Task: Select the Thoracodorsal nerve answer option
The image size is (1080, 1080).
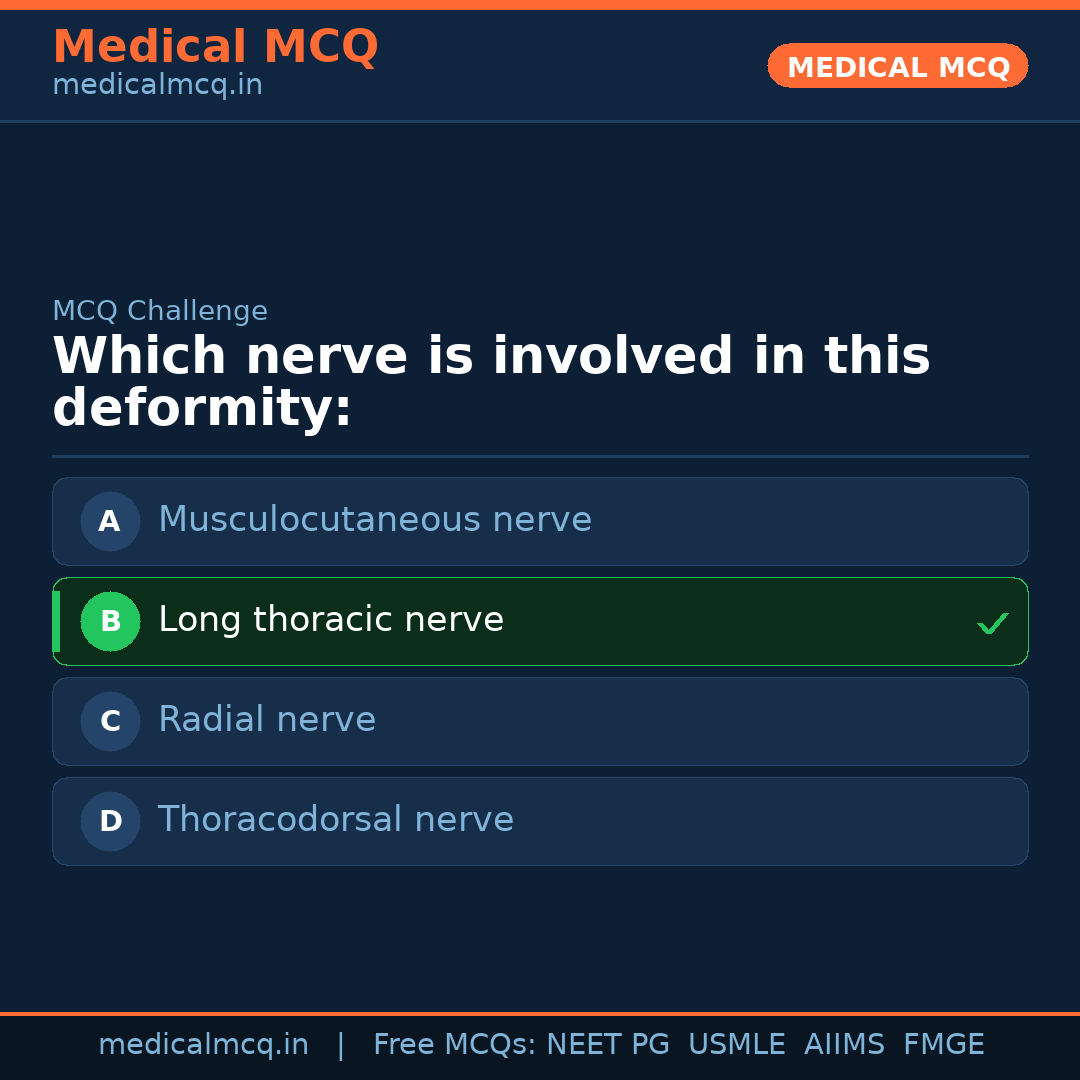Action: tap(540, 821)
